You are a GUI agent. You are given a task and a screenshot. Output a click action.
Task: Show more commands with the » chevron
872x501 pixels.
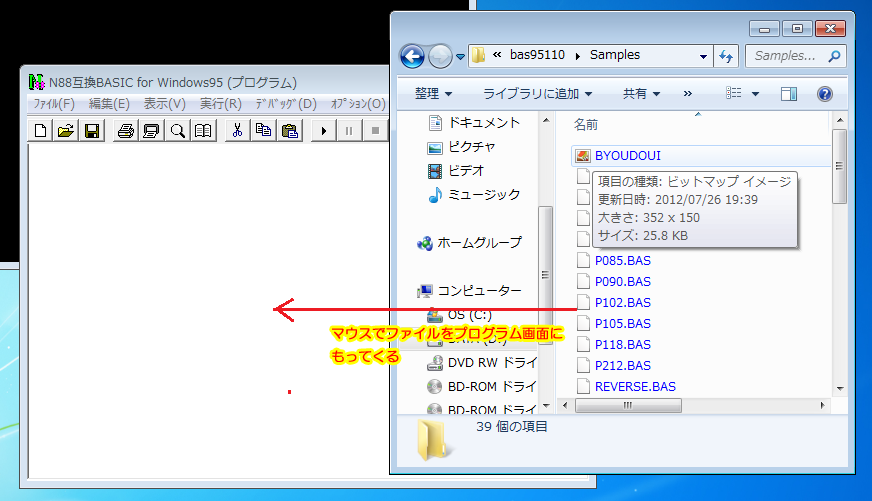(x=688, y=93)
